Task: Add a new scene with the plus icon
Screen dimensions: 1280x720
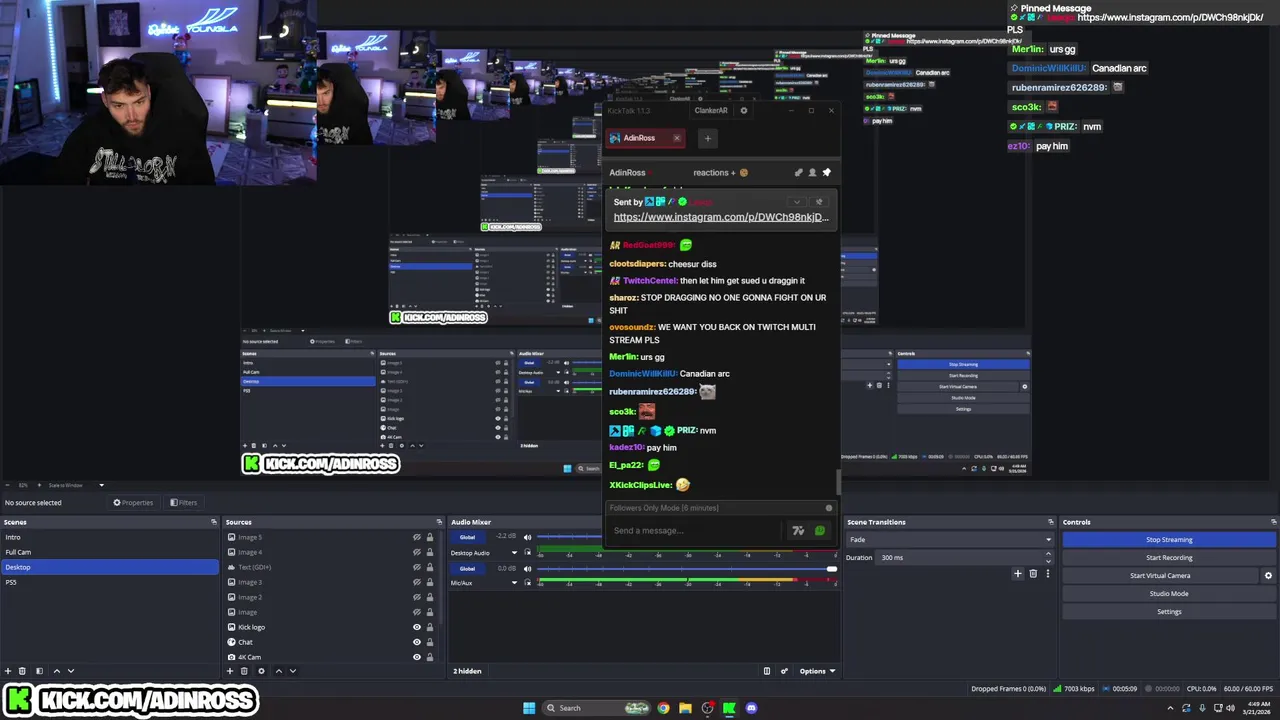Action: tap(8, 671)
